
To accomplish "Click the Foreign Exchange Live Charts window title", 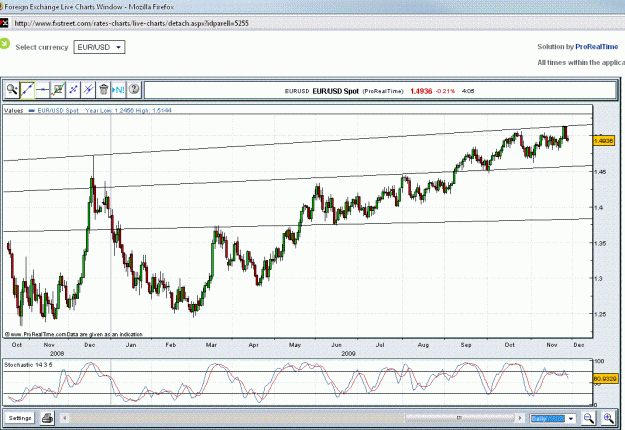I will [89, 7].
